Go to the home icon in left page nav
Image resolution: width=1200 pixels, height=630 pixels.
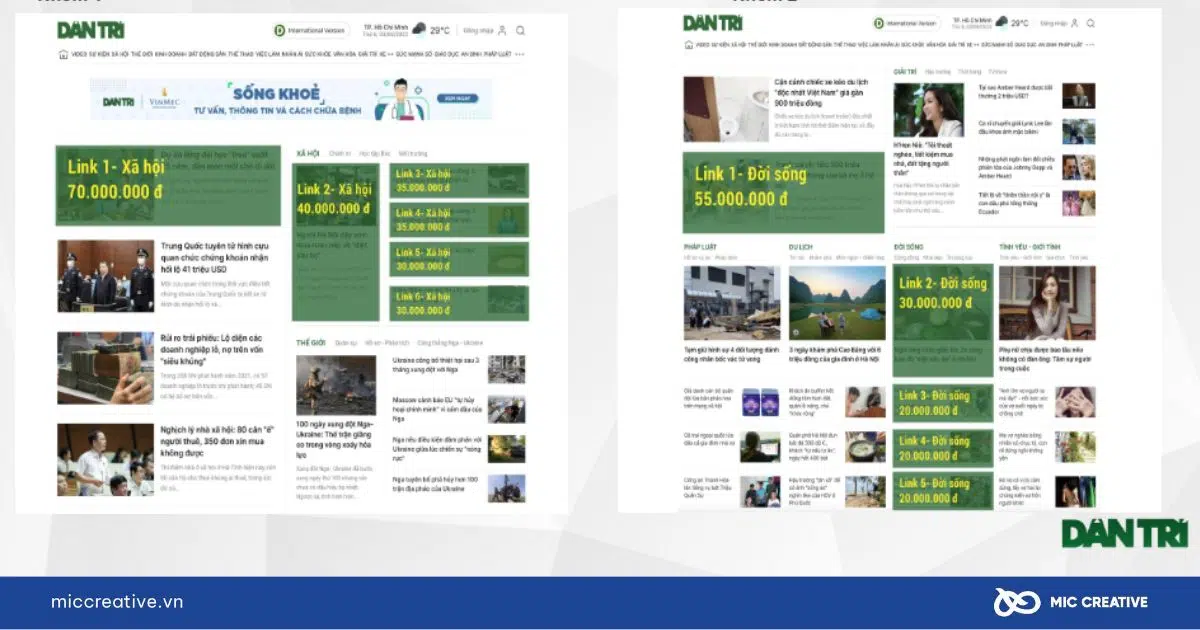pos(62,54)
